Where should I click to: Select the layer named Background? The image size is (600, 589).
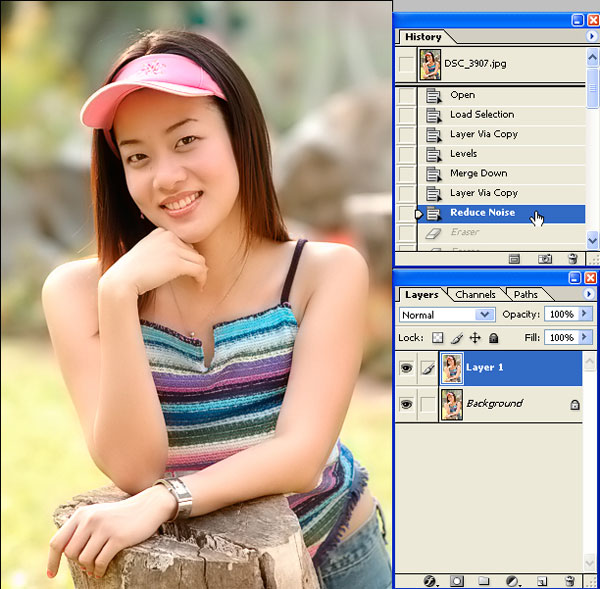[510, 405]
